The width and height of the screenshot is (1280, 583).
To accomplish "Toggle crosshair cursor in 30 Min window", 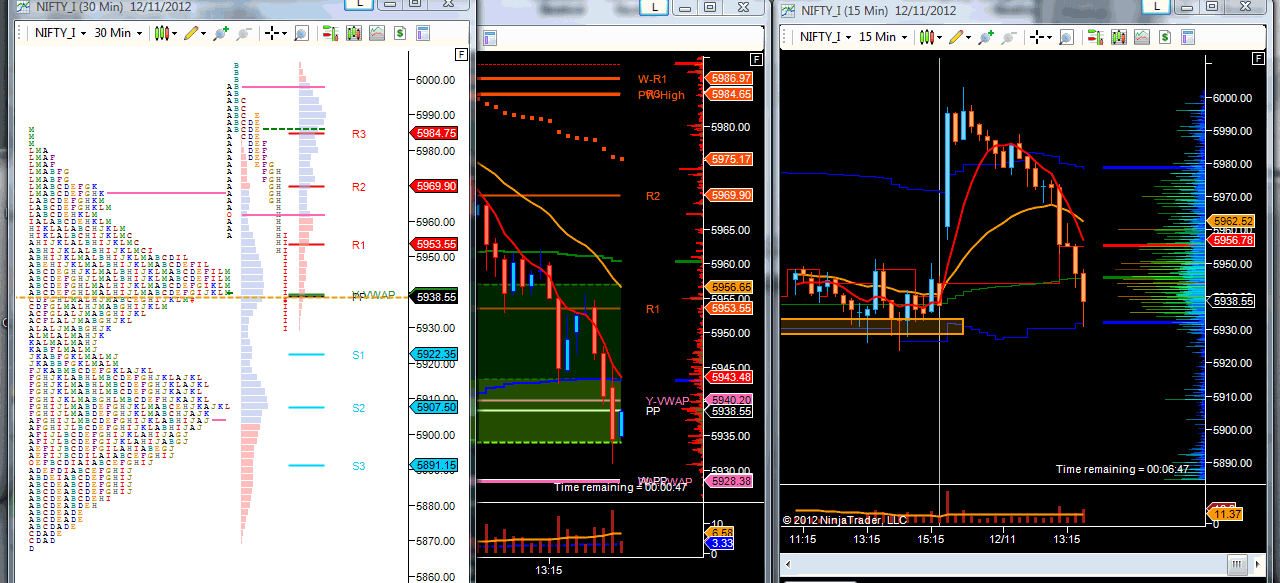I will click(272, 33).
